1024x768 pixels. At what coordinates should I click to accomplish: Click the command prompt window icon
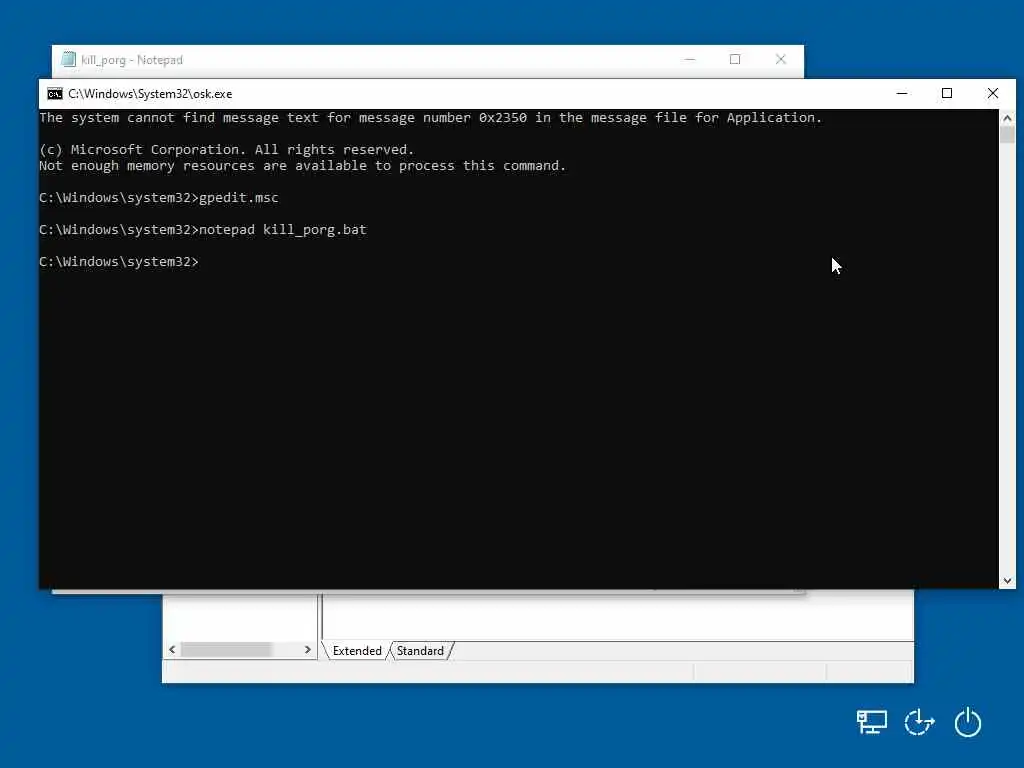point(55,94)
